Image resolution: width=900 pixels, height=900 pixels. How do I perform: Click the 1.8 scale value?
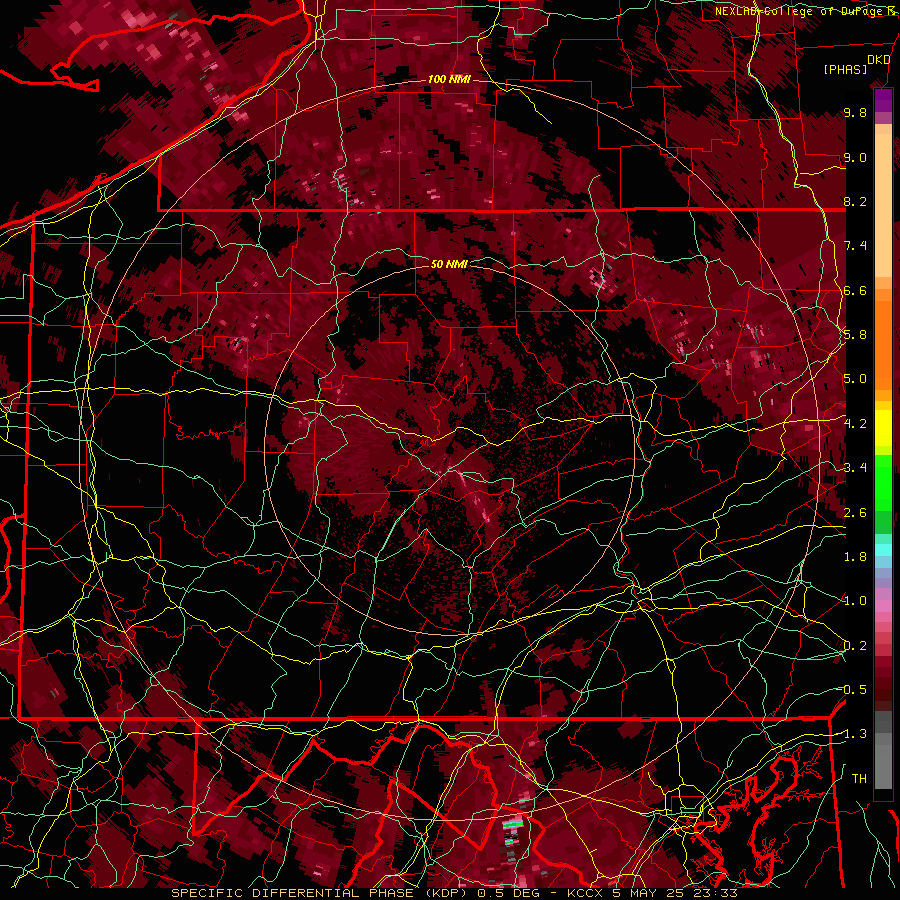(855, 557)
